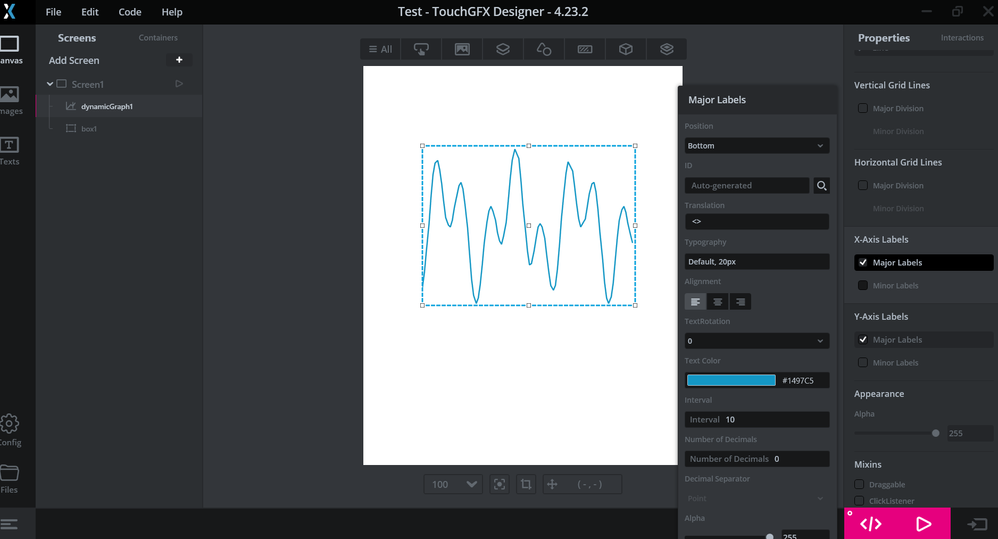Switch to the Screens tab
This screenshot has height=539, width=998.
point(77,38)
